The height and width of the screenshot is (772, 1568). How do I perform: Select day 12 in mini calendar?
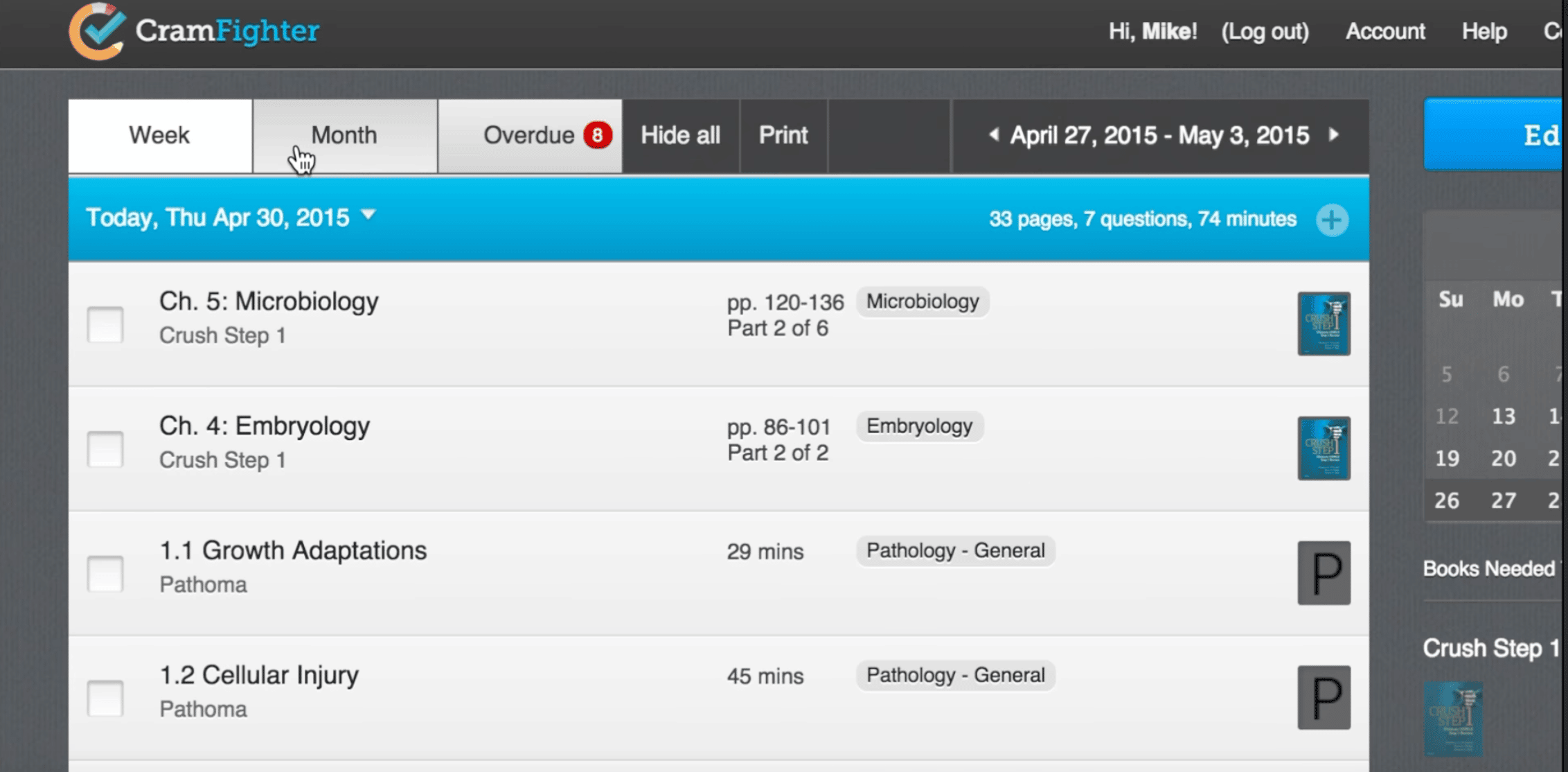pos(1447,416)
